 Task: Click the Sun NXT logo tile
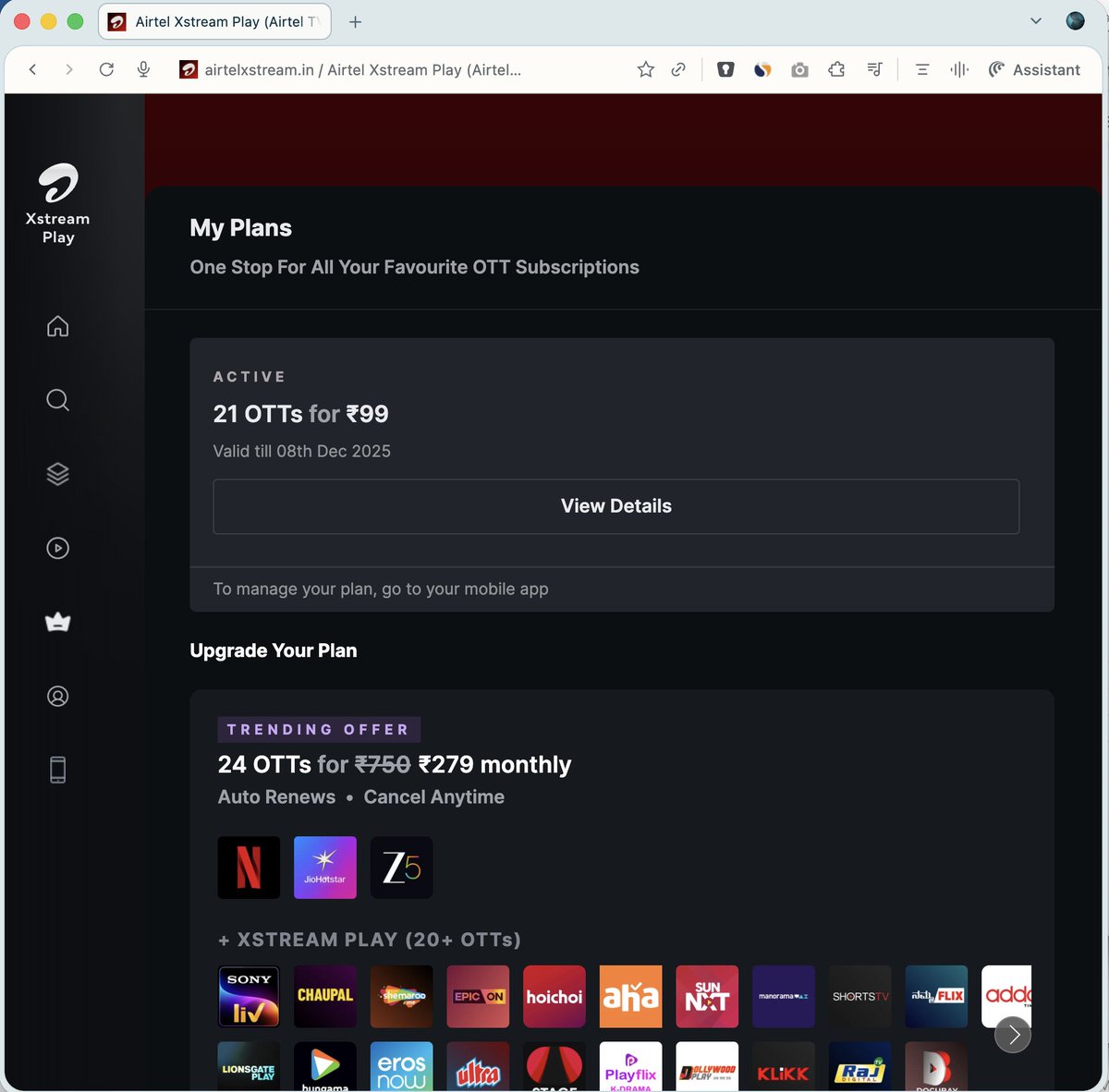pyautogui.click(x=707, y=997)
